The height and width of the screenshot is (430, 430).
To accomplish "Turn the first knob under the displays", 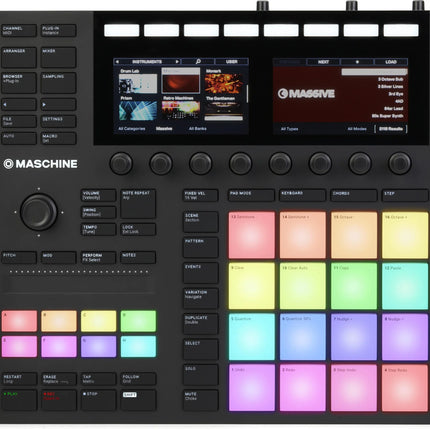I will [x=121, y=163].
